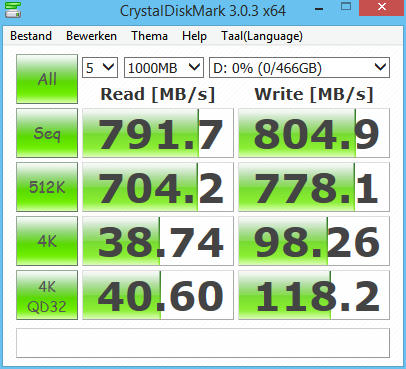Select the 512K read result 704.2
406x369 pixels.
(158, 187)
